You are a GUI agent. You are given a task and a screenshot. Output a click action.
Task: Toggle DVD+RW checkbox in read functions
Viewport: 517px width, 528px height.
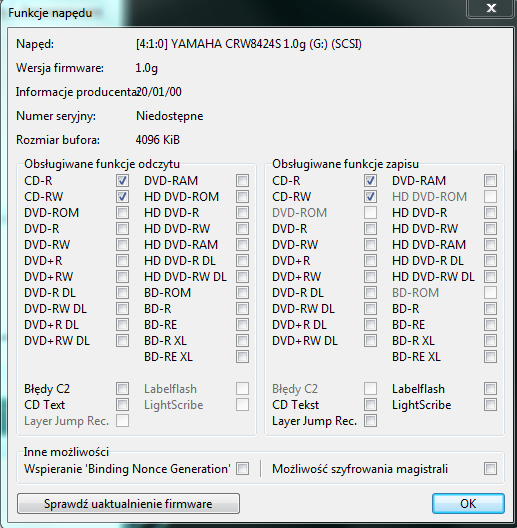[122, 276]
